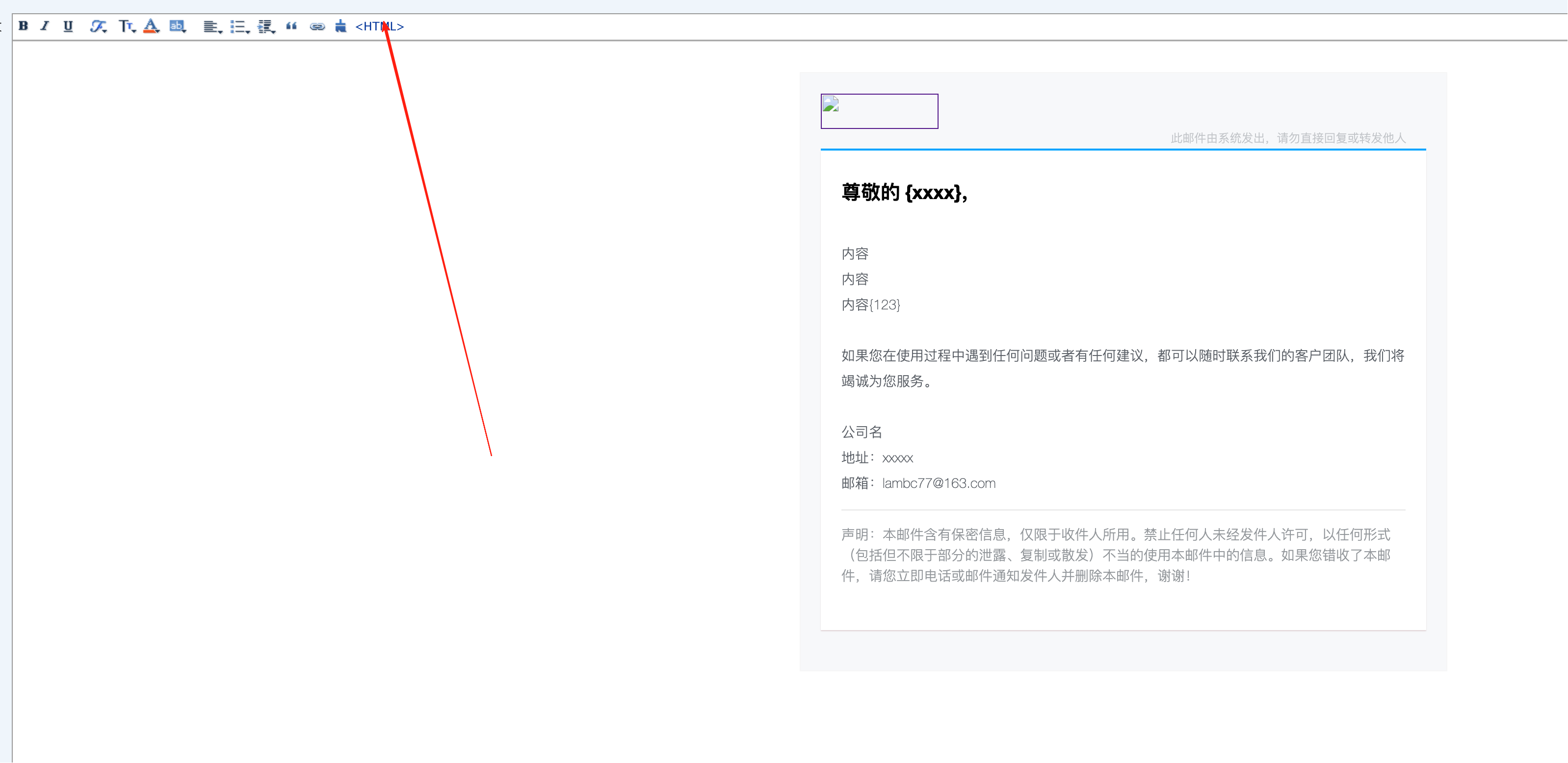This screenshot has width=1568, height=763.
Task: Open the text highlight background dropdown
Action: point(177,26)
